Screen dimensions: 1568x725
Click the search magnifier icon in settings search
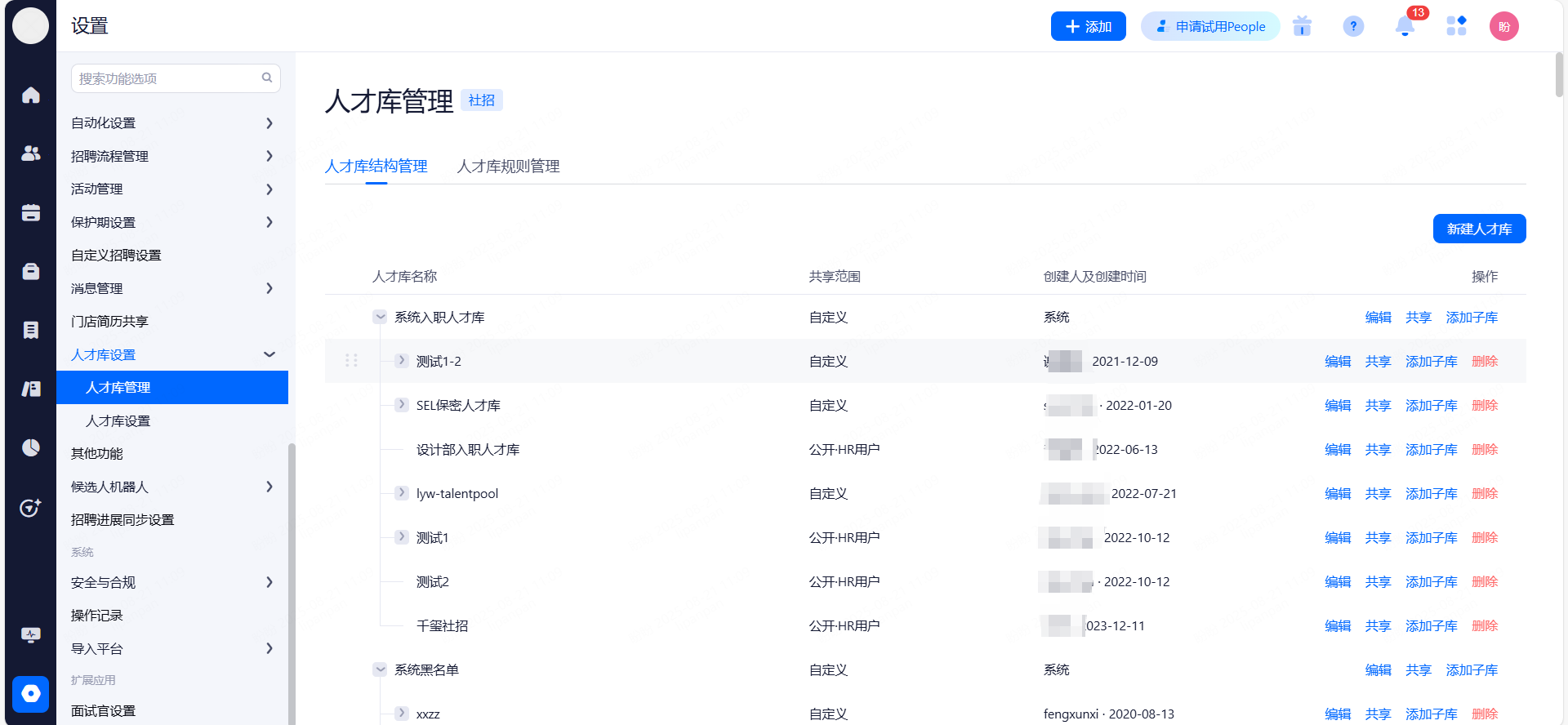(267, 78)
